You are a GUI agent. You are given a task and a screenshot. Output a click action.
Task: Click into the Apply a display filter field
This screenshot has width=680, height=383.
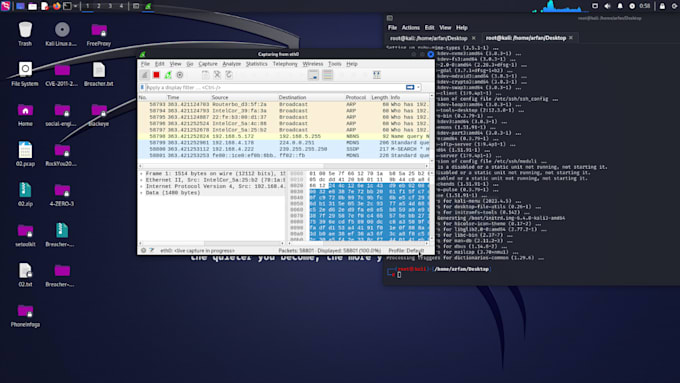(x=275, y=88)
